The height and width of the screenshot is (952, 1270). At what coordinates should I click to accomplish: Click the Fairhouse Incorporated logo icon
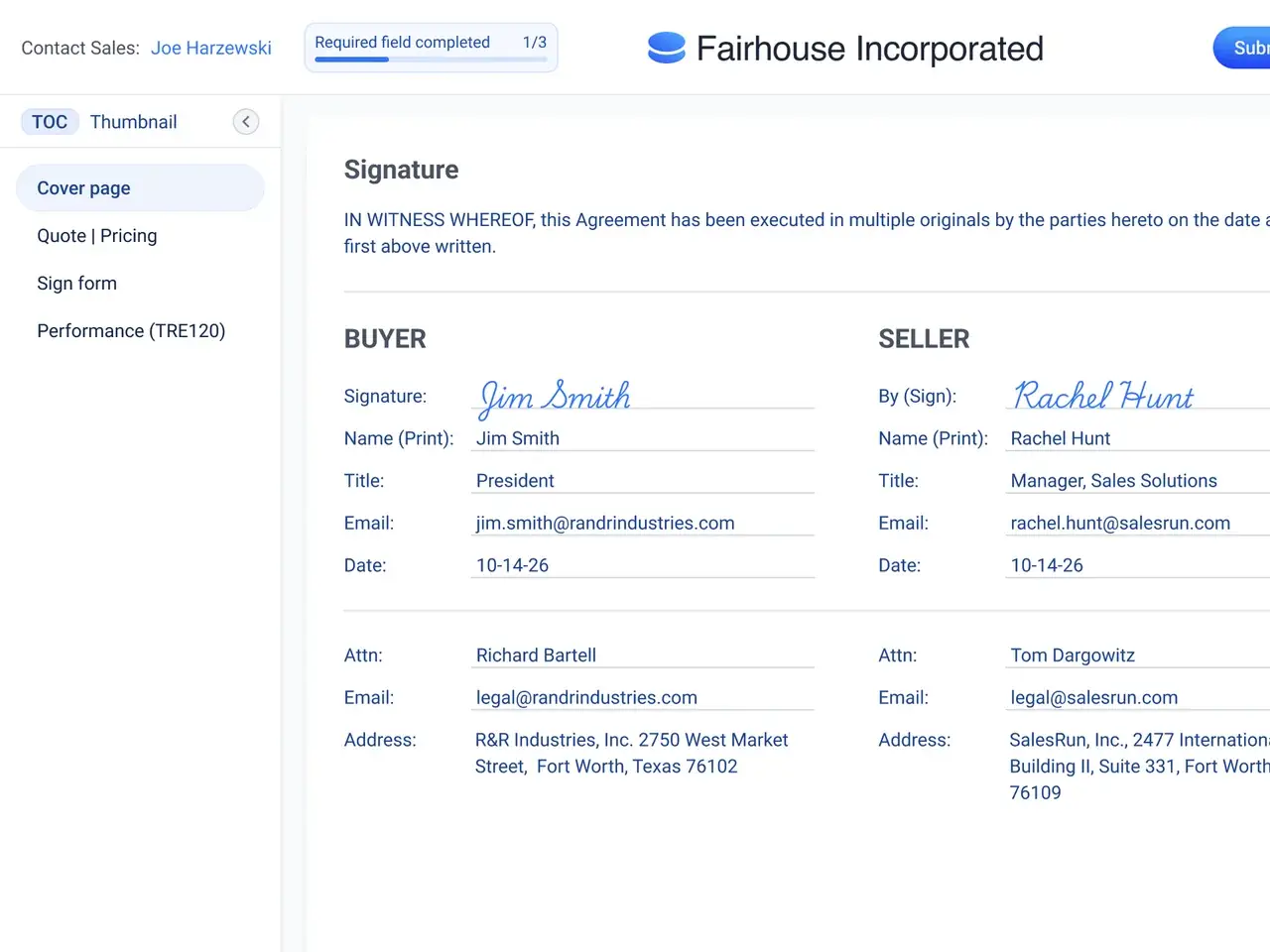[666, 48]
